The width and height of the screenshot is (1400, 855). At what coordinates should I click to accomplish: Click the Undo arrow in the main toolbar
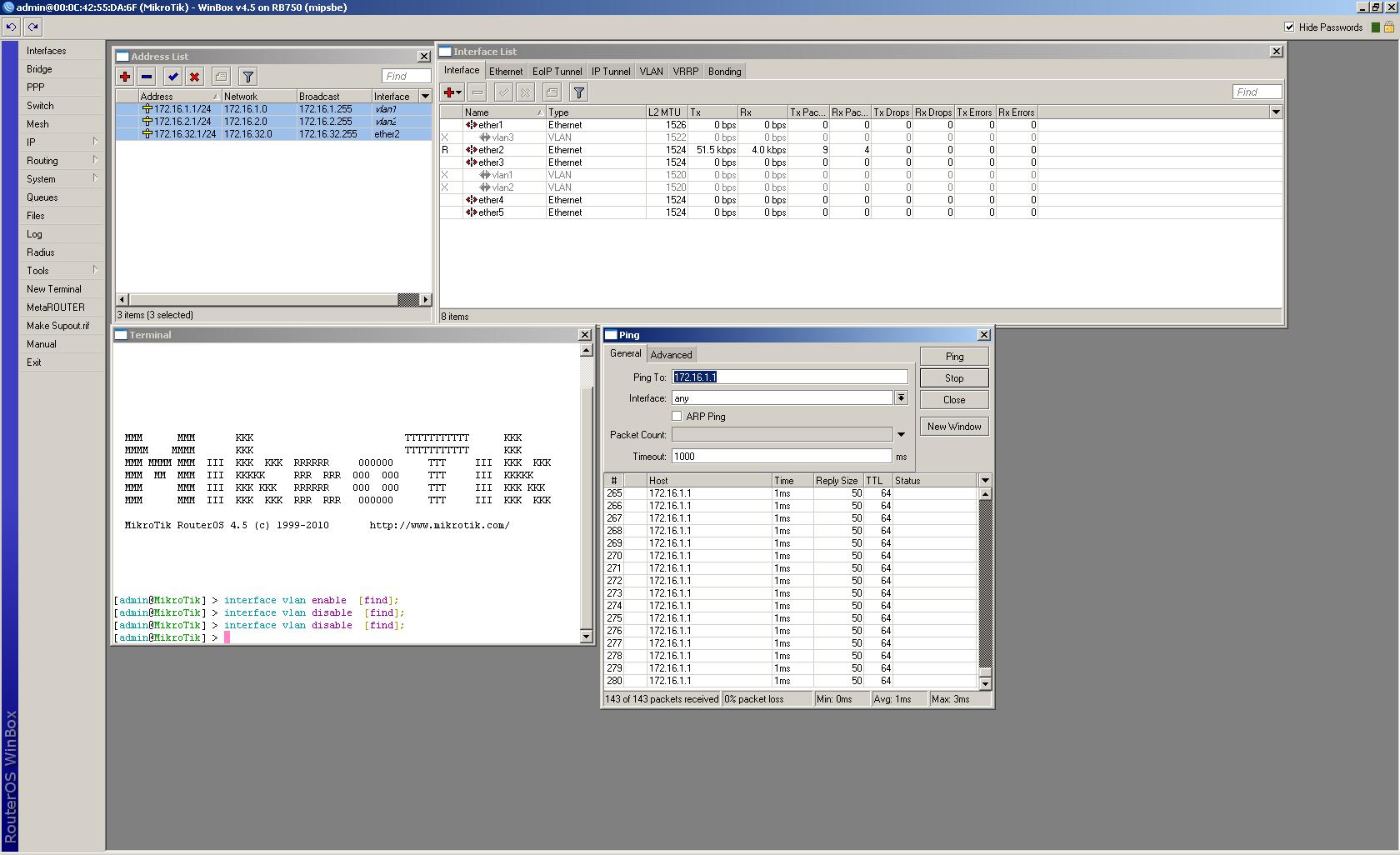point(11,27)
